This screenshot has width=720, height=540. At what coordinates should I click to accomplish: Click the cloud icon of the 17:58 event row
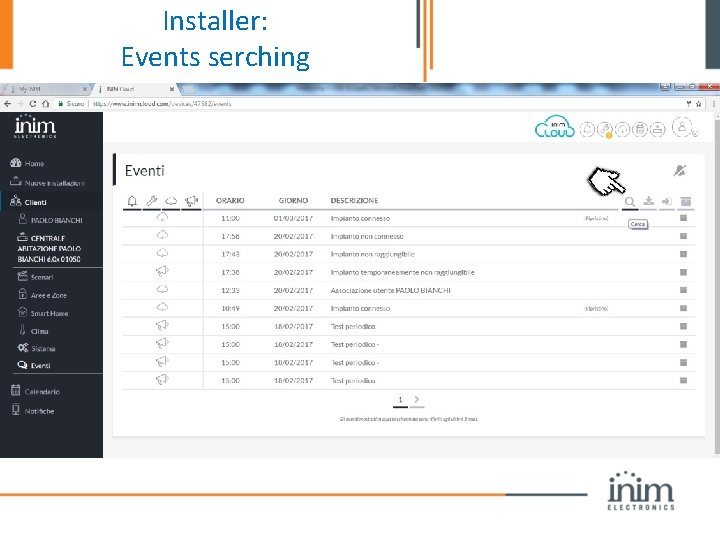coord(162,236)
